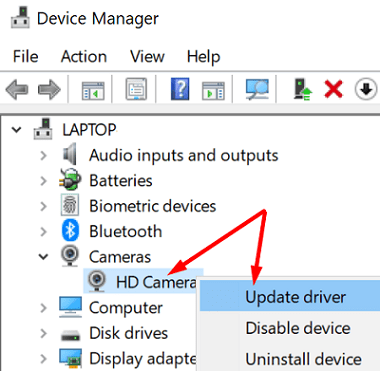The height and width of the screenshot is (371, 380).
Task: Click the LAPTOP computer node icon
Action: [x=43, y=129]
